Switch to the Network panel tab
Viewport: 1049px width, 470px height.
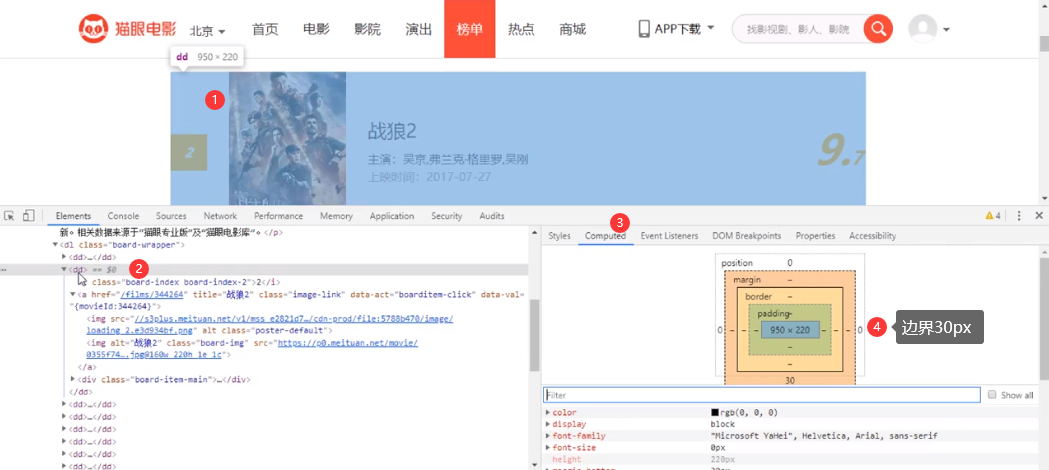[x=221, y=216]
